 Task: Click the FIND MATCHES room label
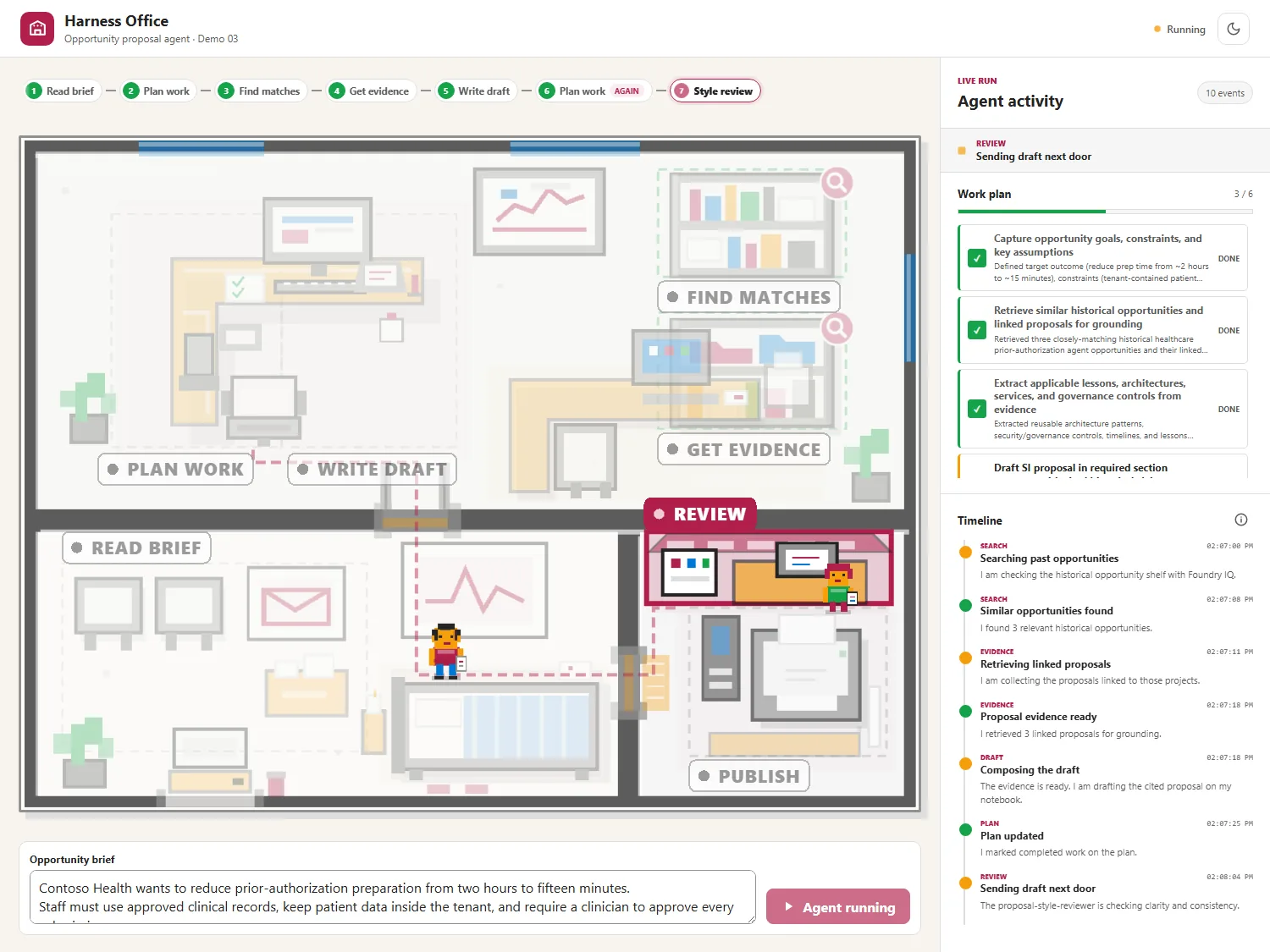[x=749, y=297]
